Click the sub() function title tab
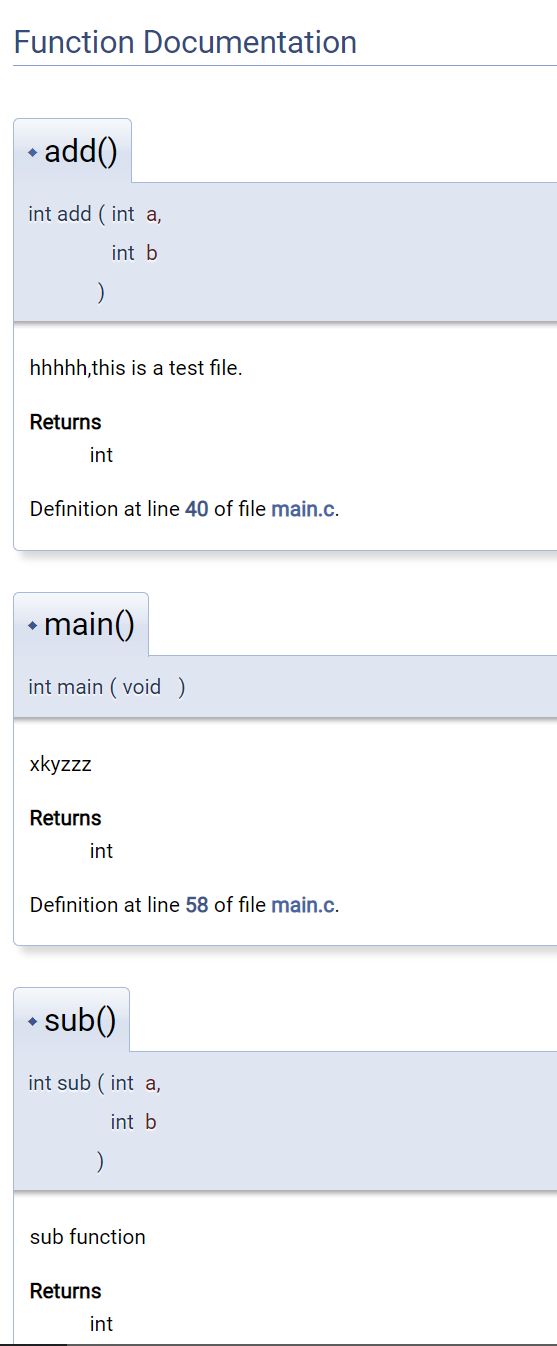 [71, 1020]
